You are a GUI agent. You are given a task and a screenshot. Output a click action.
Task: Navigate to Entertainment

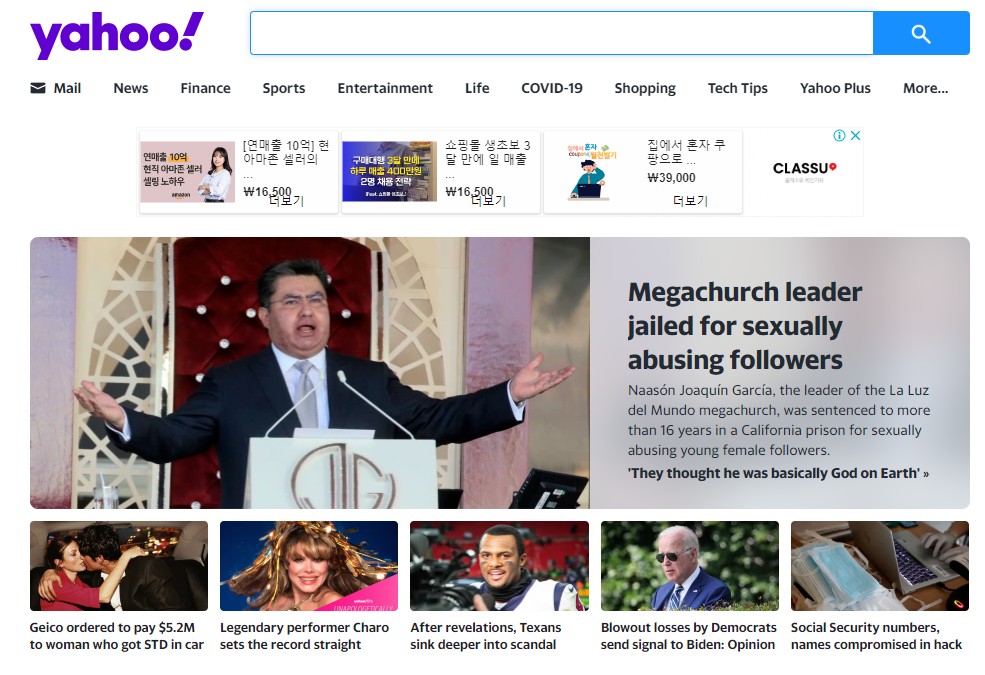click(x=385, y=88)
